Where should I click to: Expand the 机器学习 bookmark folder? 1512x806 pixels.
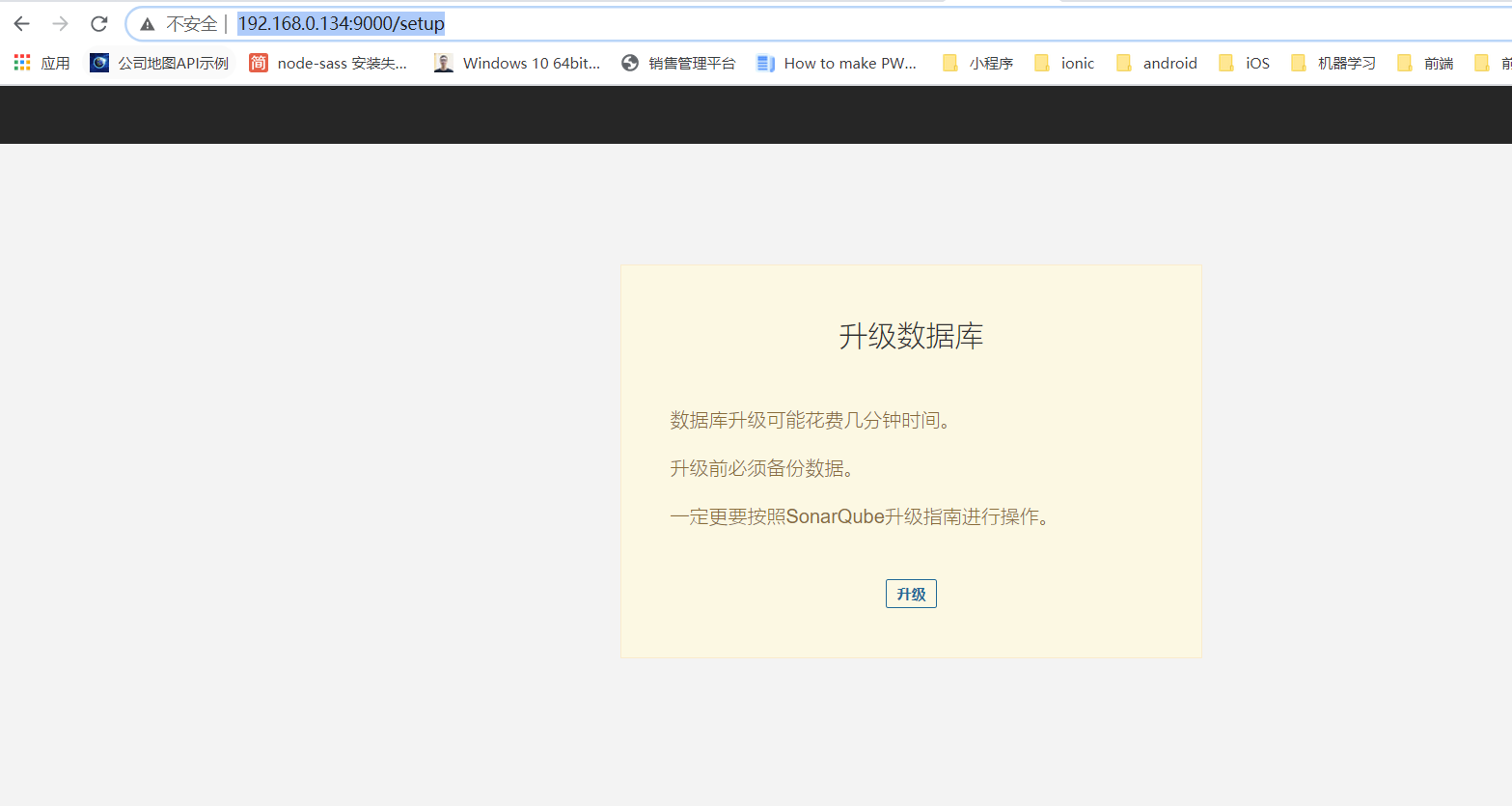(x=1333, y=64)
